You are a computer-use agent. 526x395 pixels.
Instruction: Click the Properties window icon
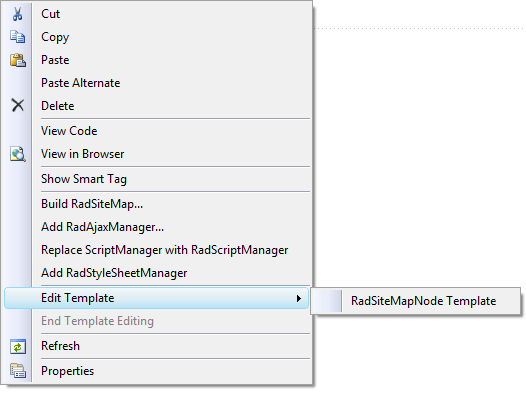point(17,371)
